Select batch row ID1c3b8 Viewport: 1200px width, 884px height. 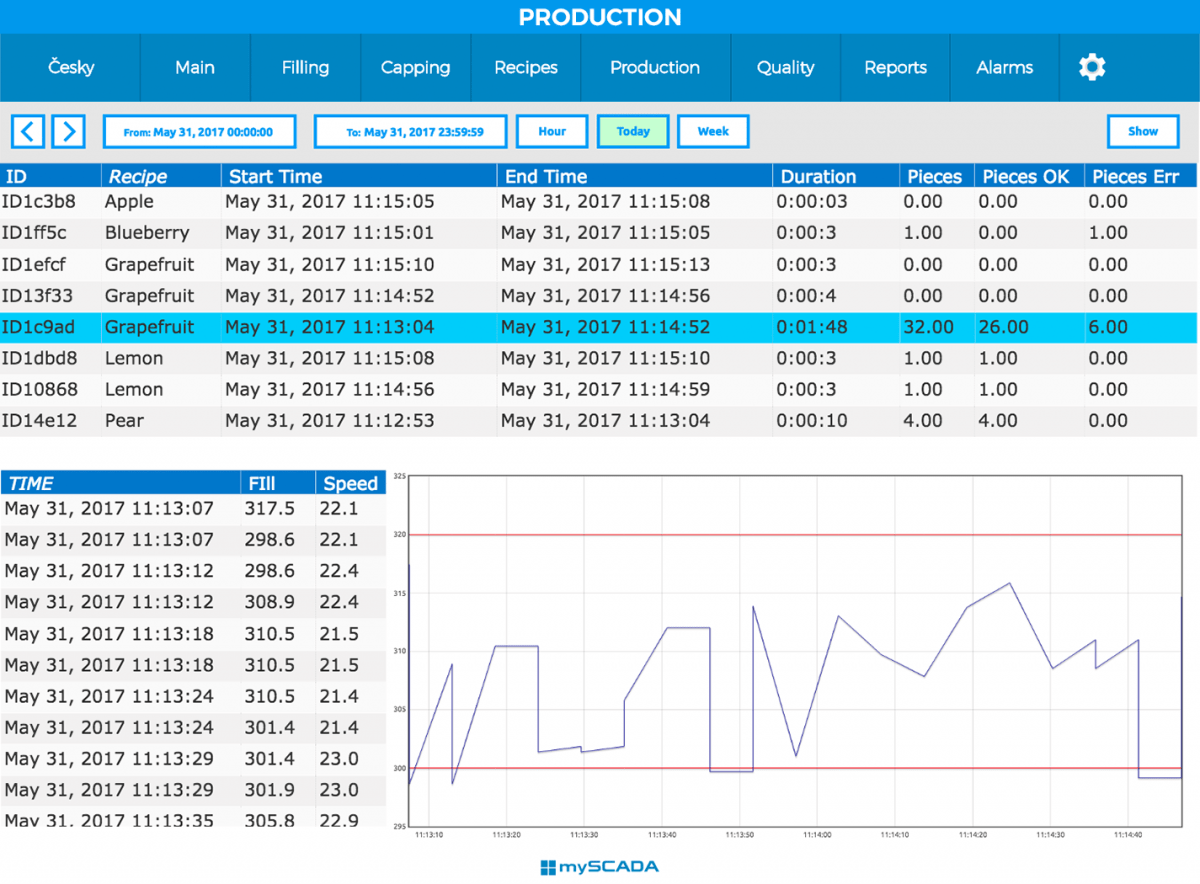pyautogui.click(x=598, y=202)
